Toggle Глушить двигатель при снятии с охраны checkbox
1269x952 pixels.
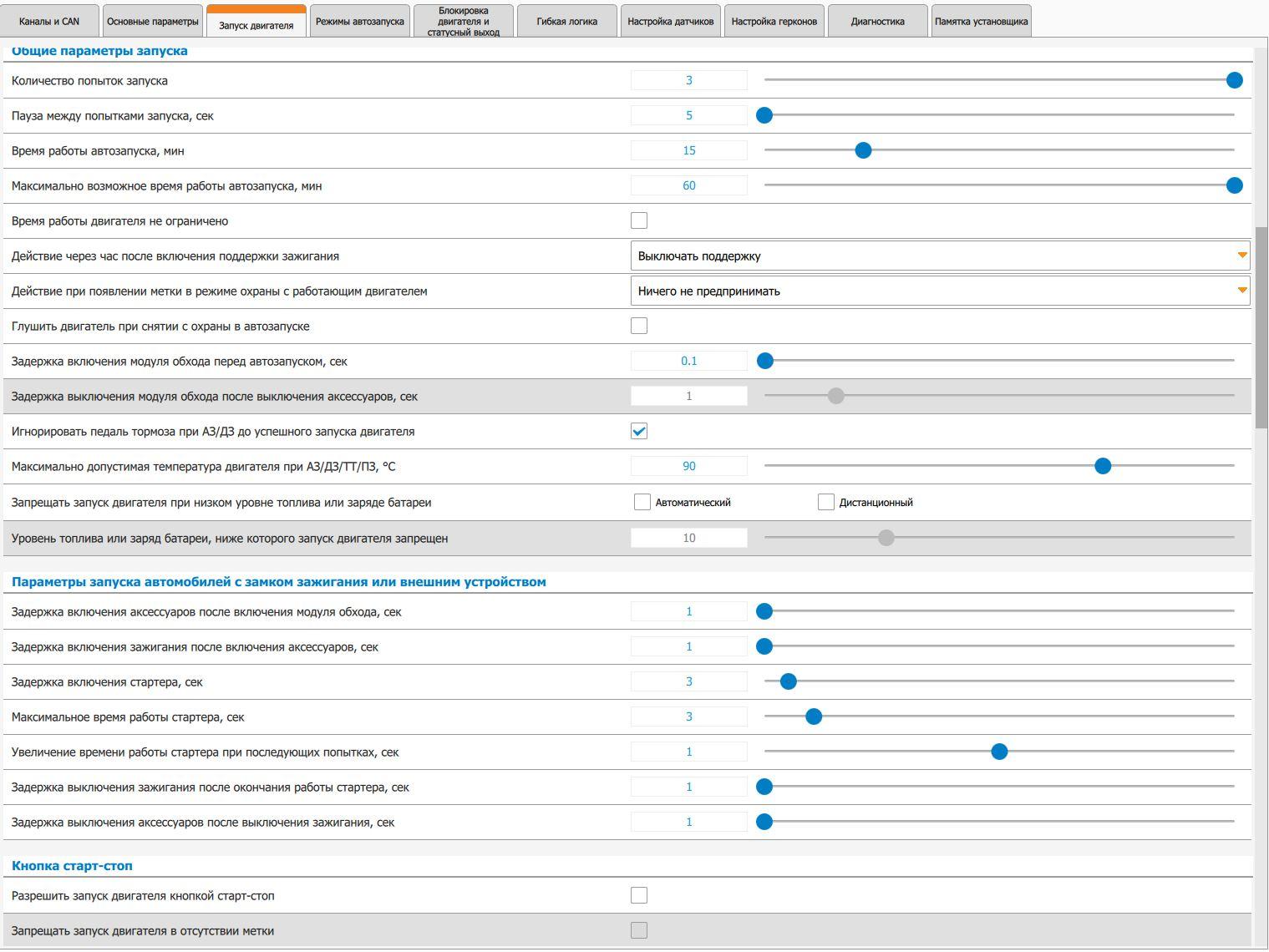pyautogui.click(x=639, y=326)
